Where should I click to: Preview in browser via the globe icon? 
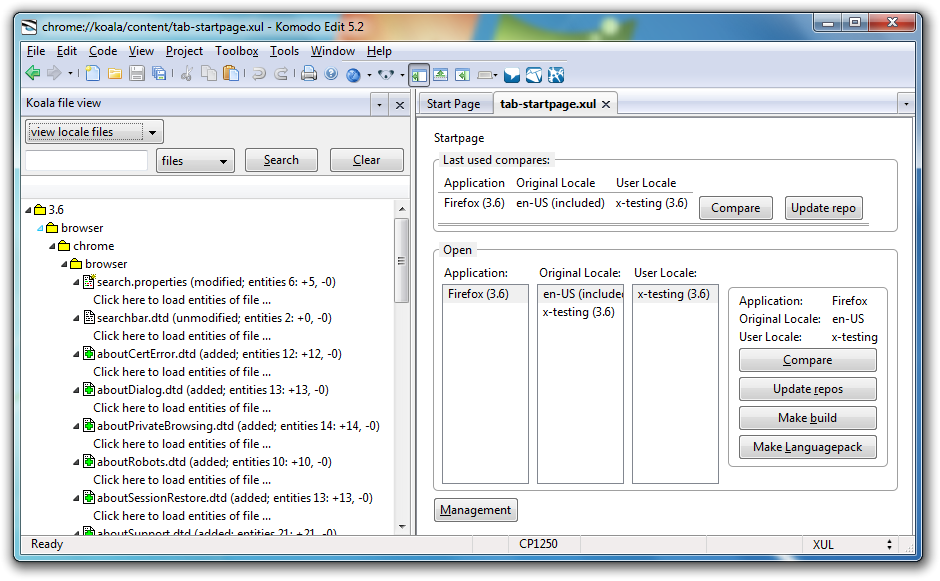[354, 74]
